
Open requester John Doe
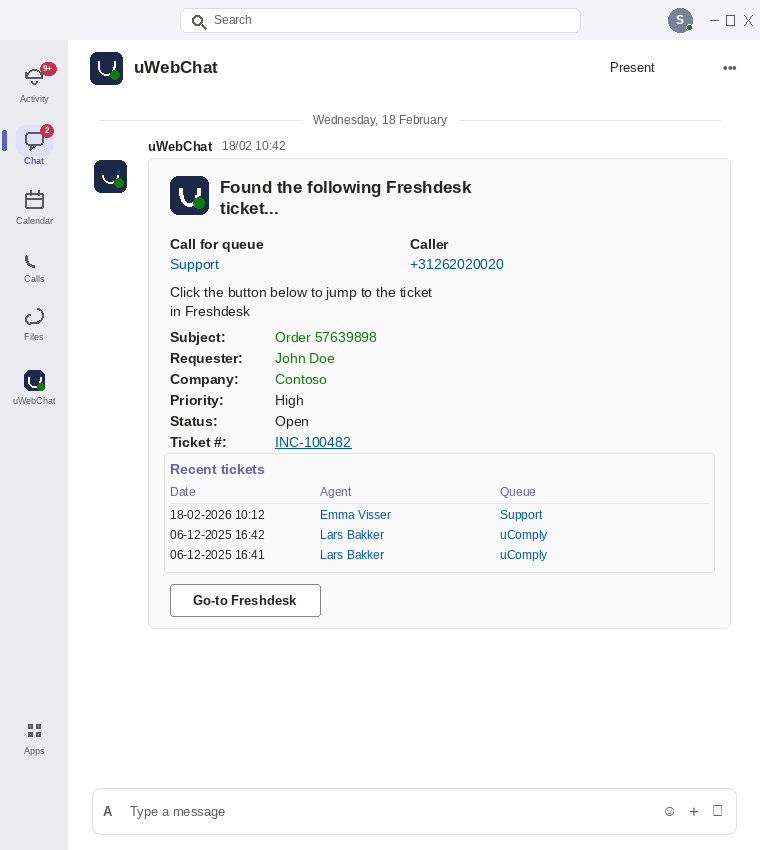click(x=305, y=358)
